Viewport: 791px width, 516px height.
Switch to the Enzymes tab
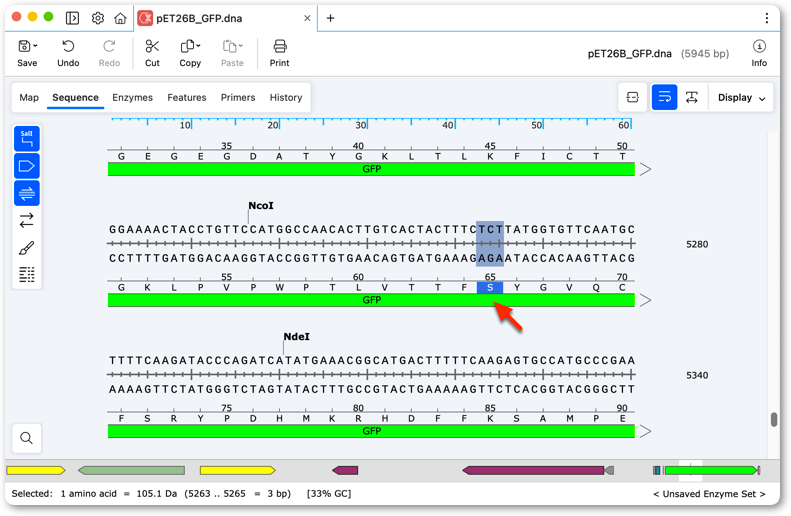pos(133,97)
